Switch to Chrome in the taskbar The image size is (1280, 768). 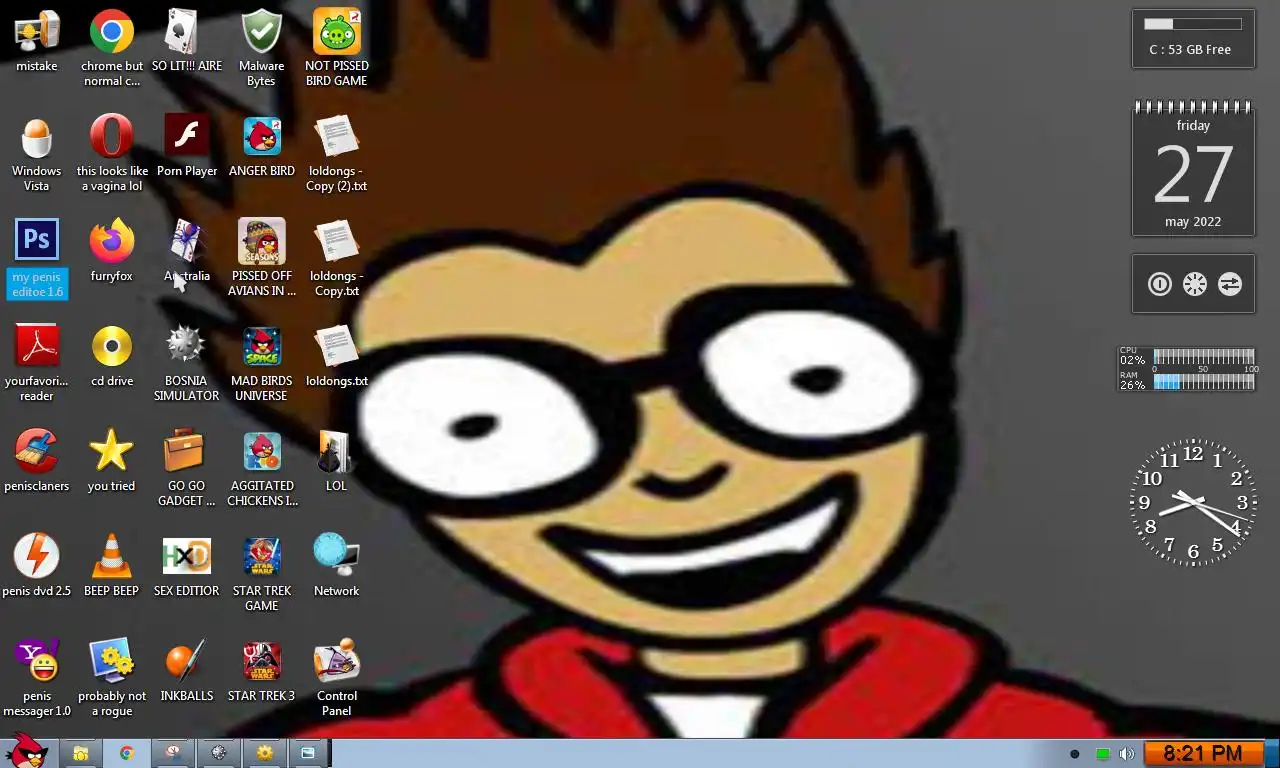[127, 753]
